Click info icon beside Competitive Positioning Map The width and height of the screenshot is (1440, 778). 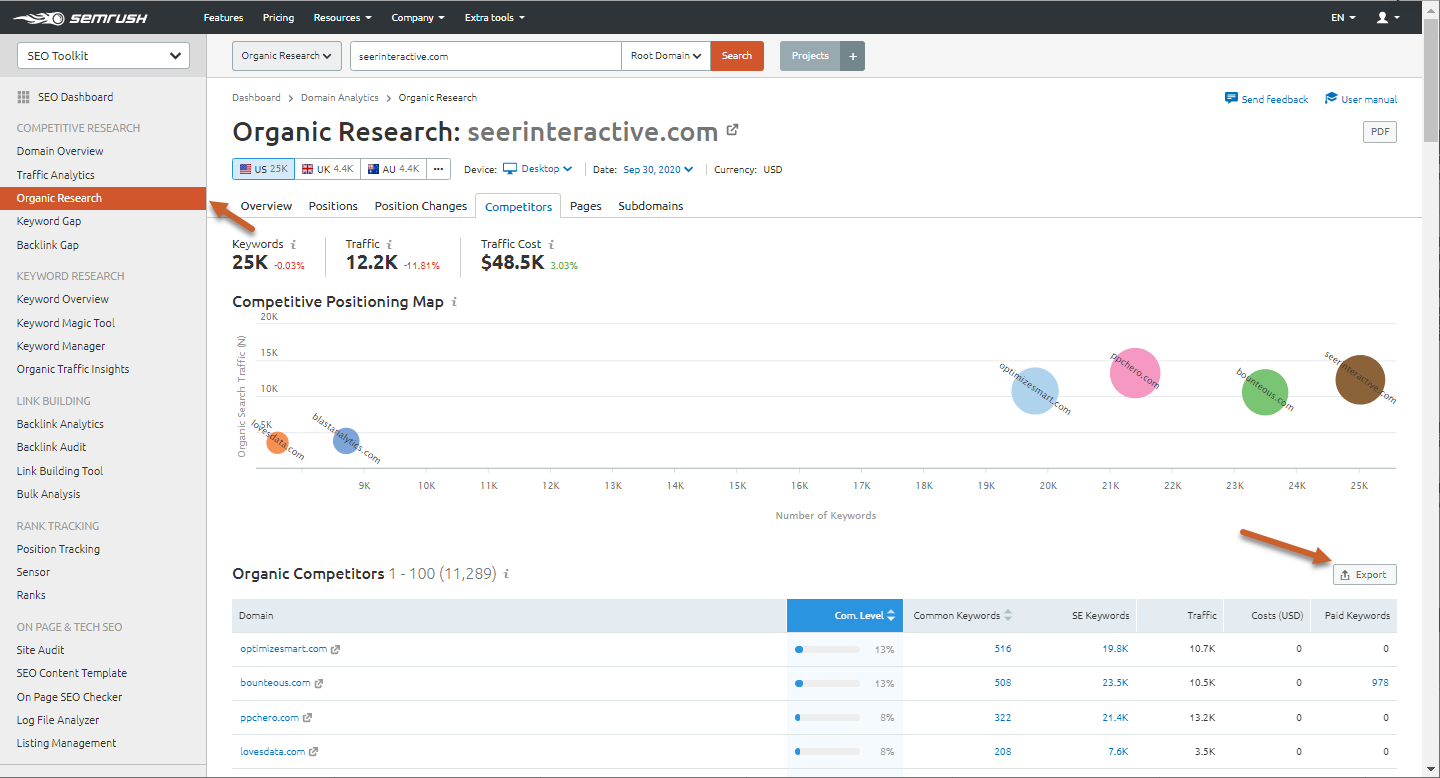[x=454, y=302]
